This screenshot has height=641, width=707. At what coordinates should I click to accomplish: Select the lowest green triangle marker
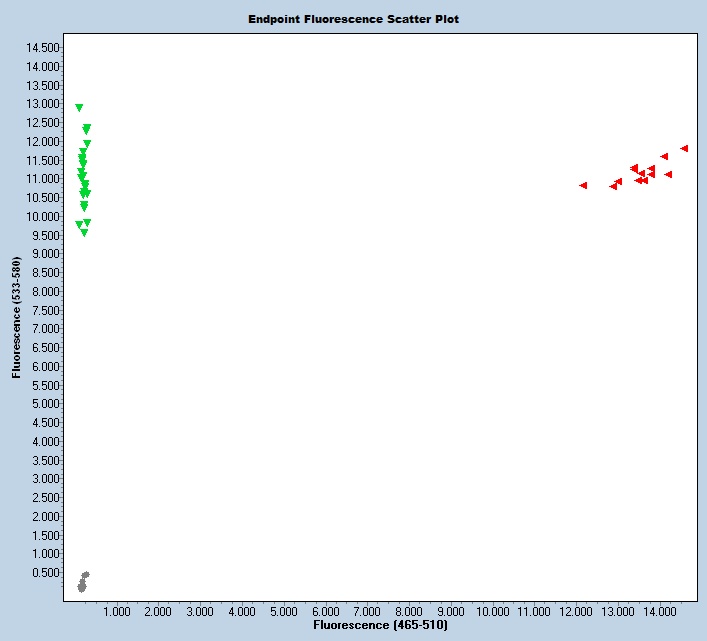point(84,233)
